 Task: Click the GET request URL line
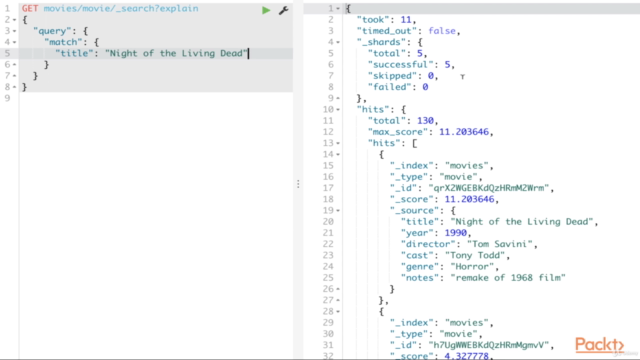pyautogui.click(x=110, y=9)
